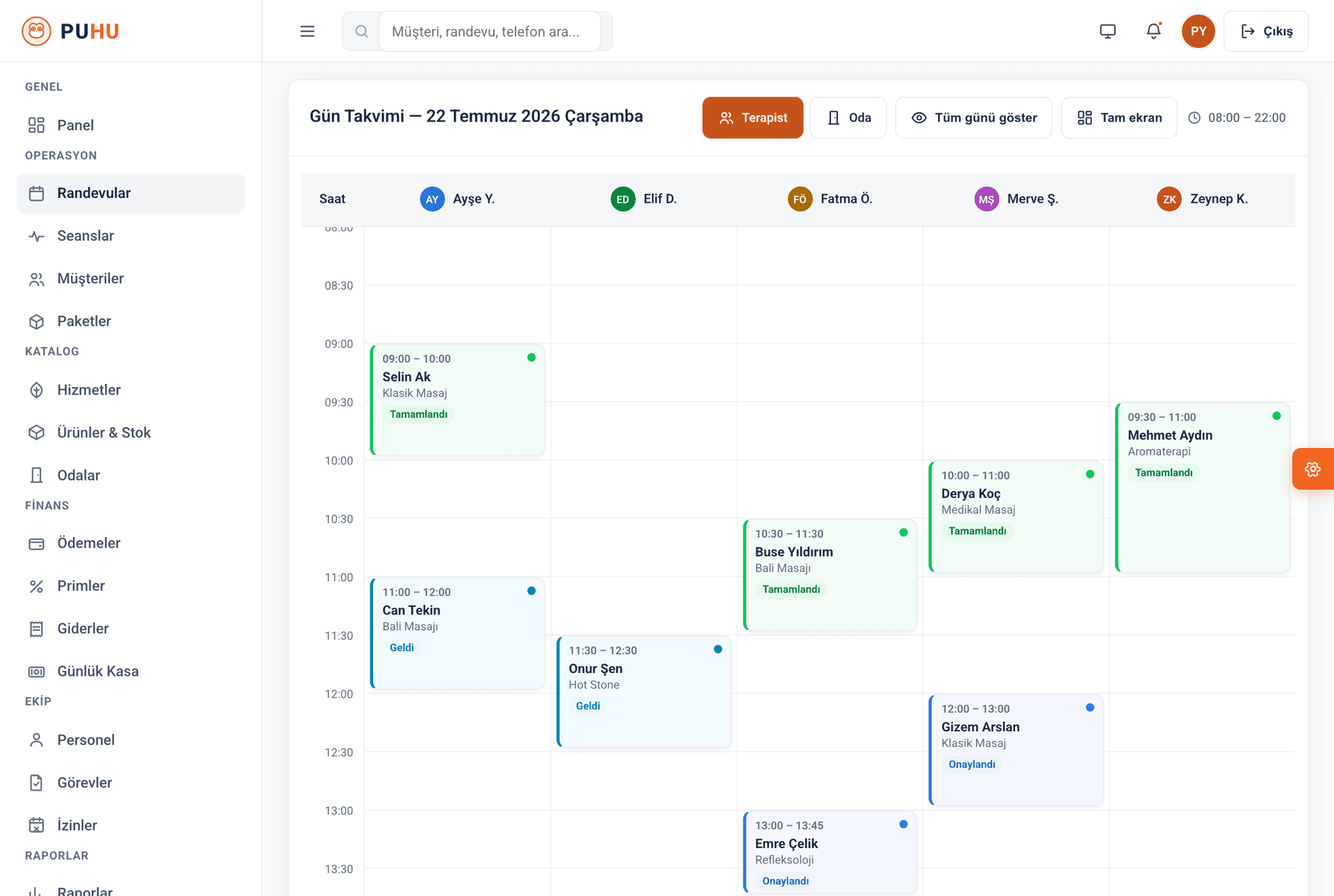Image resolution: width=1334 pixels, height=896 pixels.
Task: Open the orange settings gear tab
Action: tap(1312, 469)
